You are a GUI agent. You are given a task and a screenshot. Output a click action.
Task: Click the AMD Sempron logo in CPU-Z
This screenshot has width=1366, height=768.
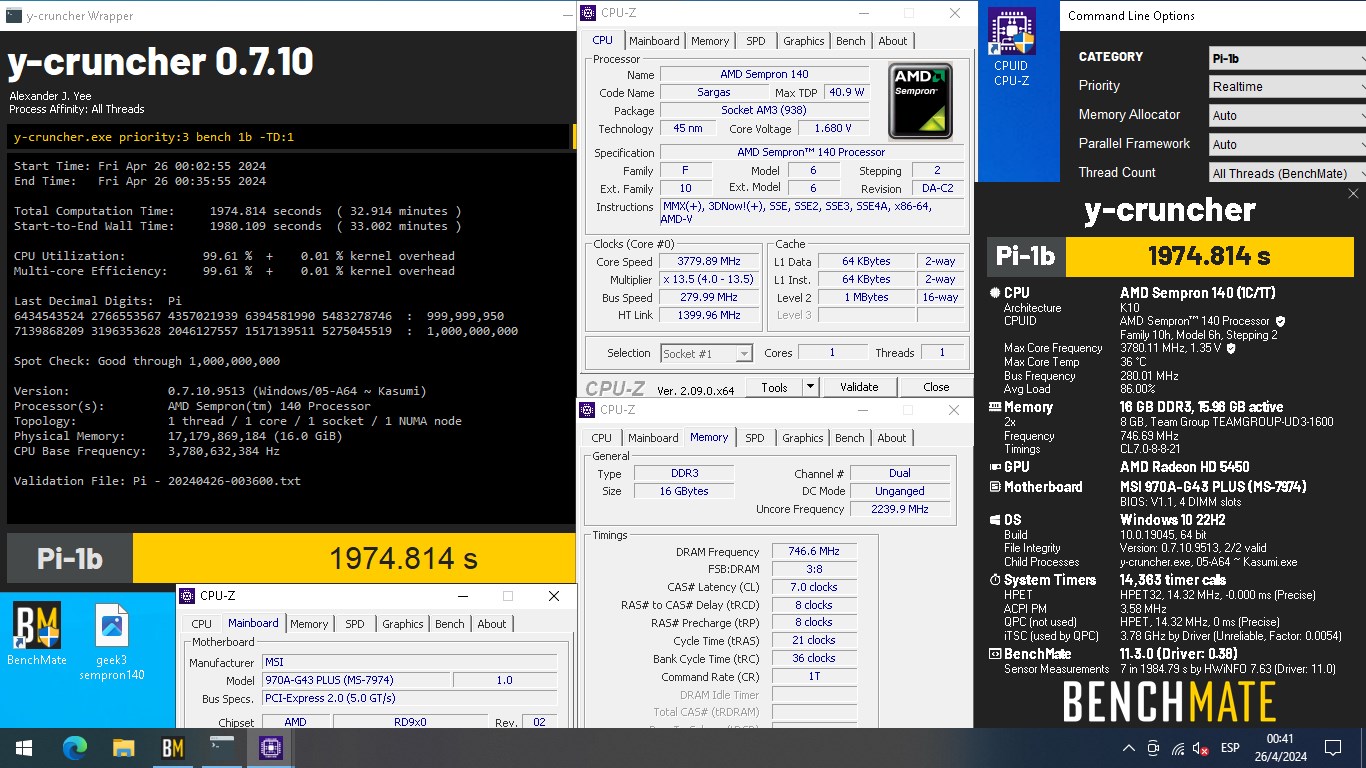(920, 101)
